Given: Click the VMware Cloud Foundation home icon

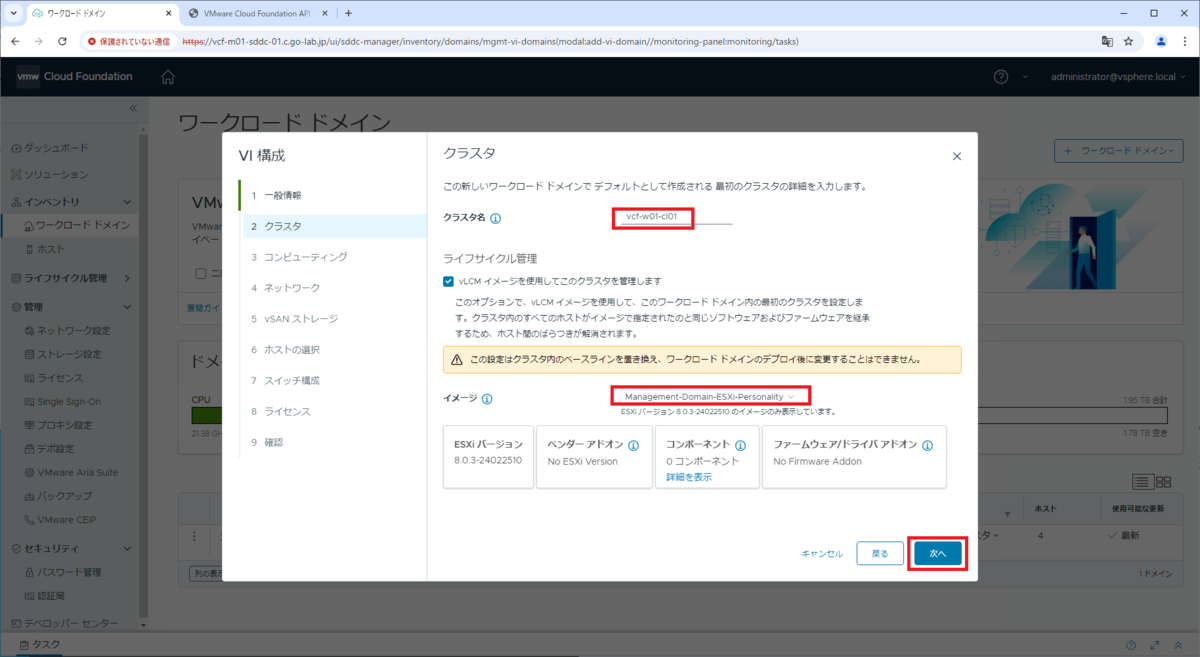Looking at the screenshot, I should click(x=168, y=77).
